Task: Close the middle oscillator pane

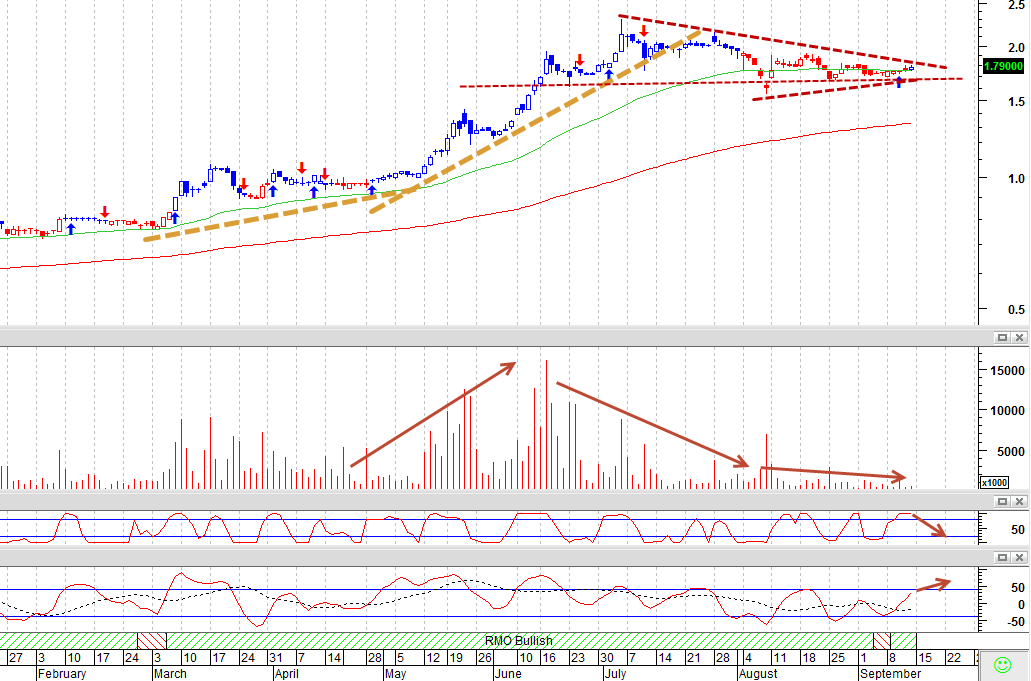Action: tap(1019, 502)
